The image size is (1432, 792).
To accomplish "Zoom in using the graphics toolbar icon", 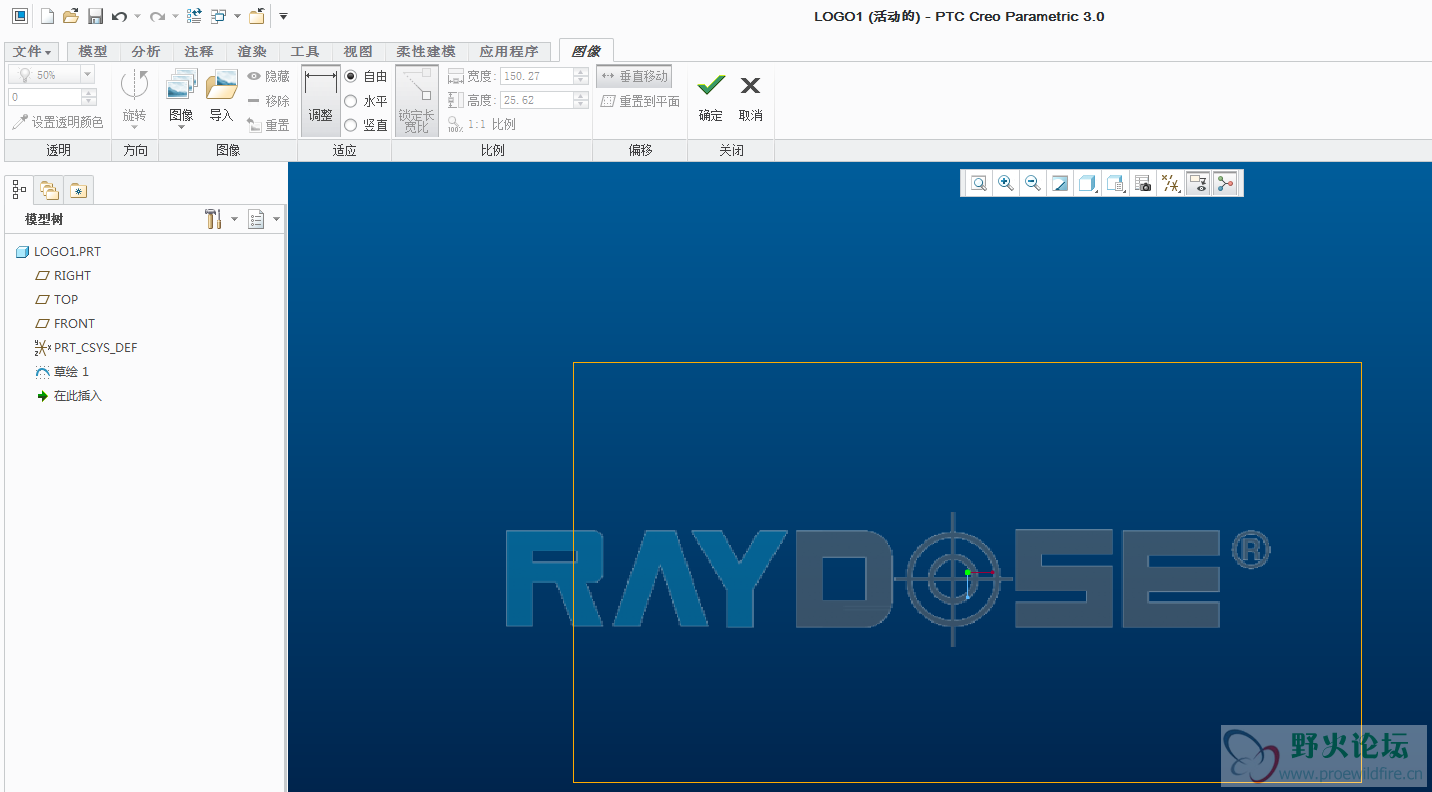I will click(1006, 183).
